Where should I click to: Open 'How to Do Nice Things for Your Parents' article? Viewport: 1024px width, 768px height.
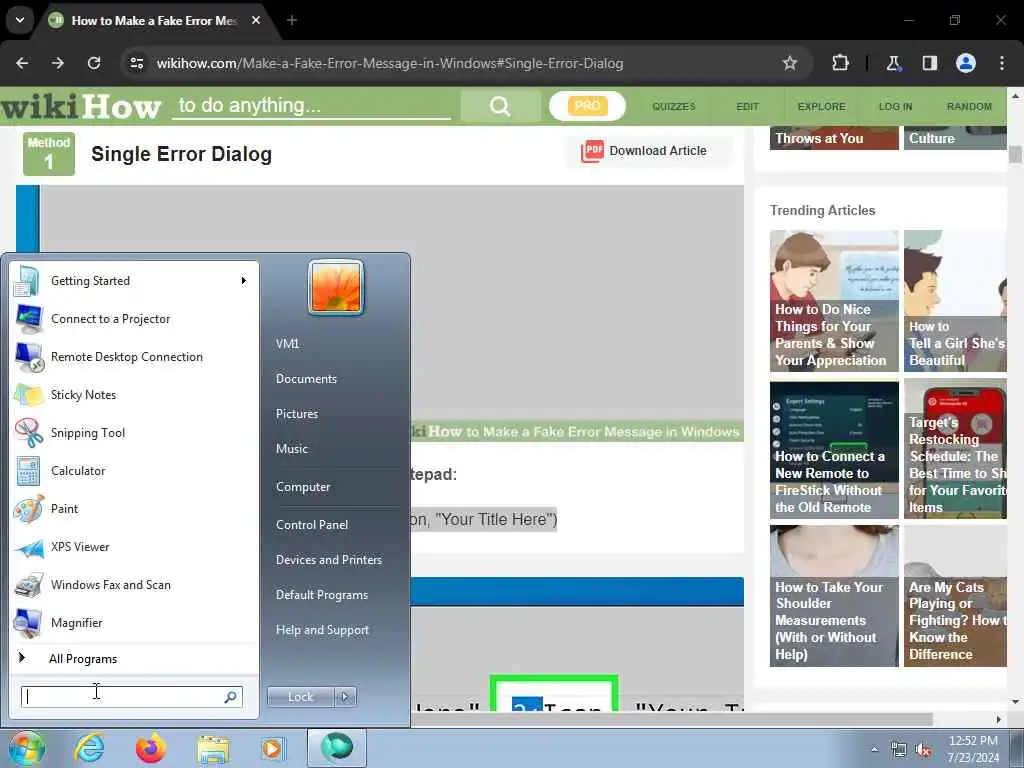pos(834,301)
